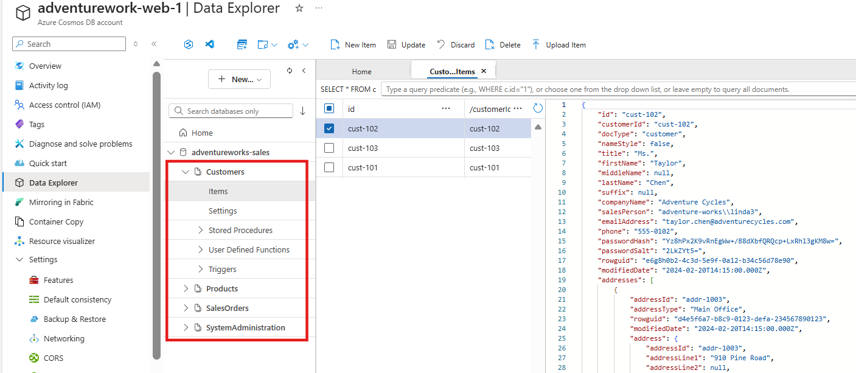Switch to the Home tab
The height and width of the screenshot is (373, 856).
click(x=361, y=72)
